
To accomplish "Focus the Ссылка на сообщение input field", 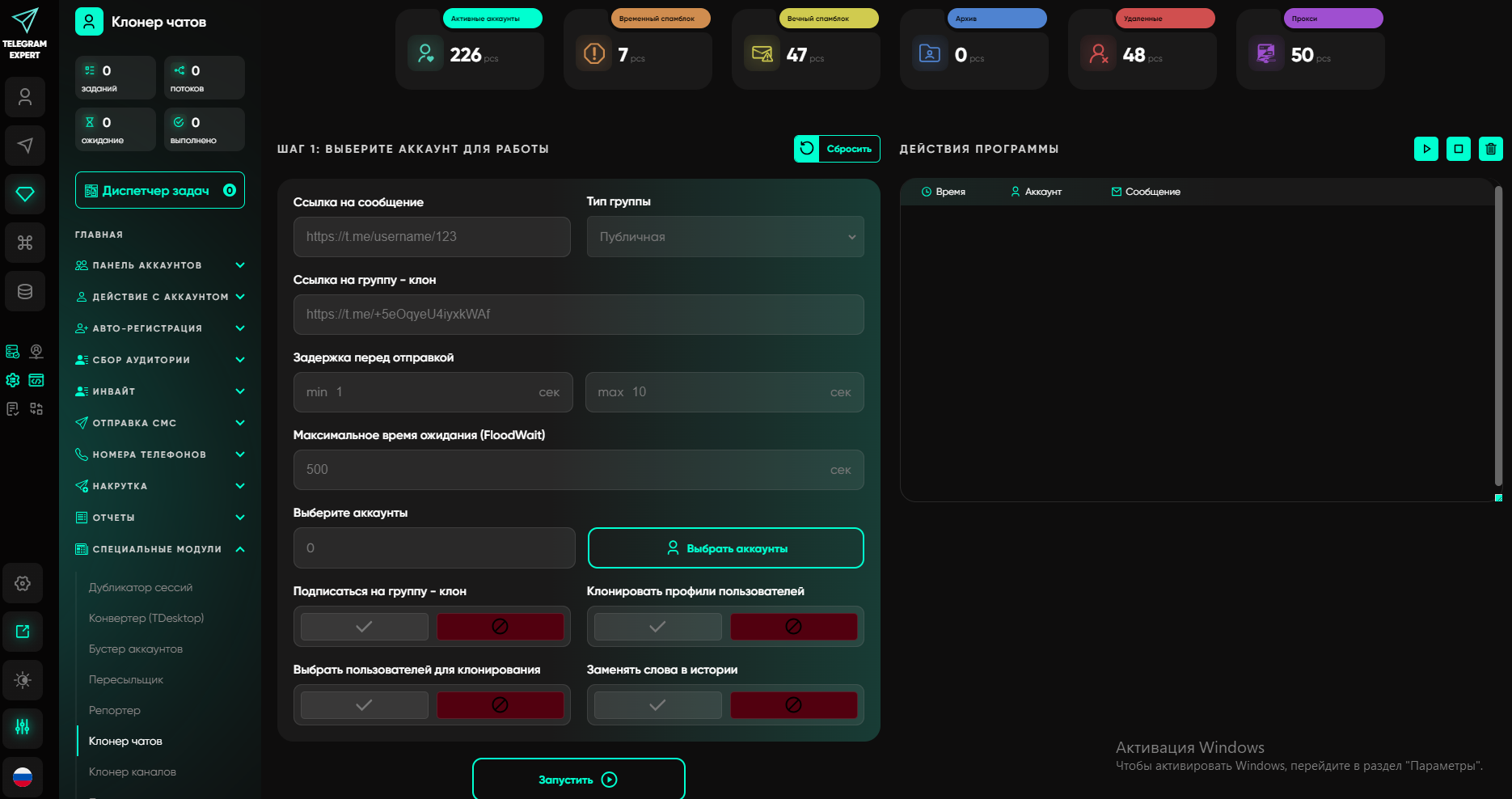I will (x=432, y=237).
